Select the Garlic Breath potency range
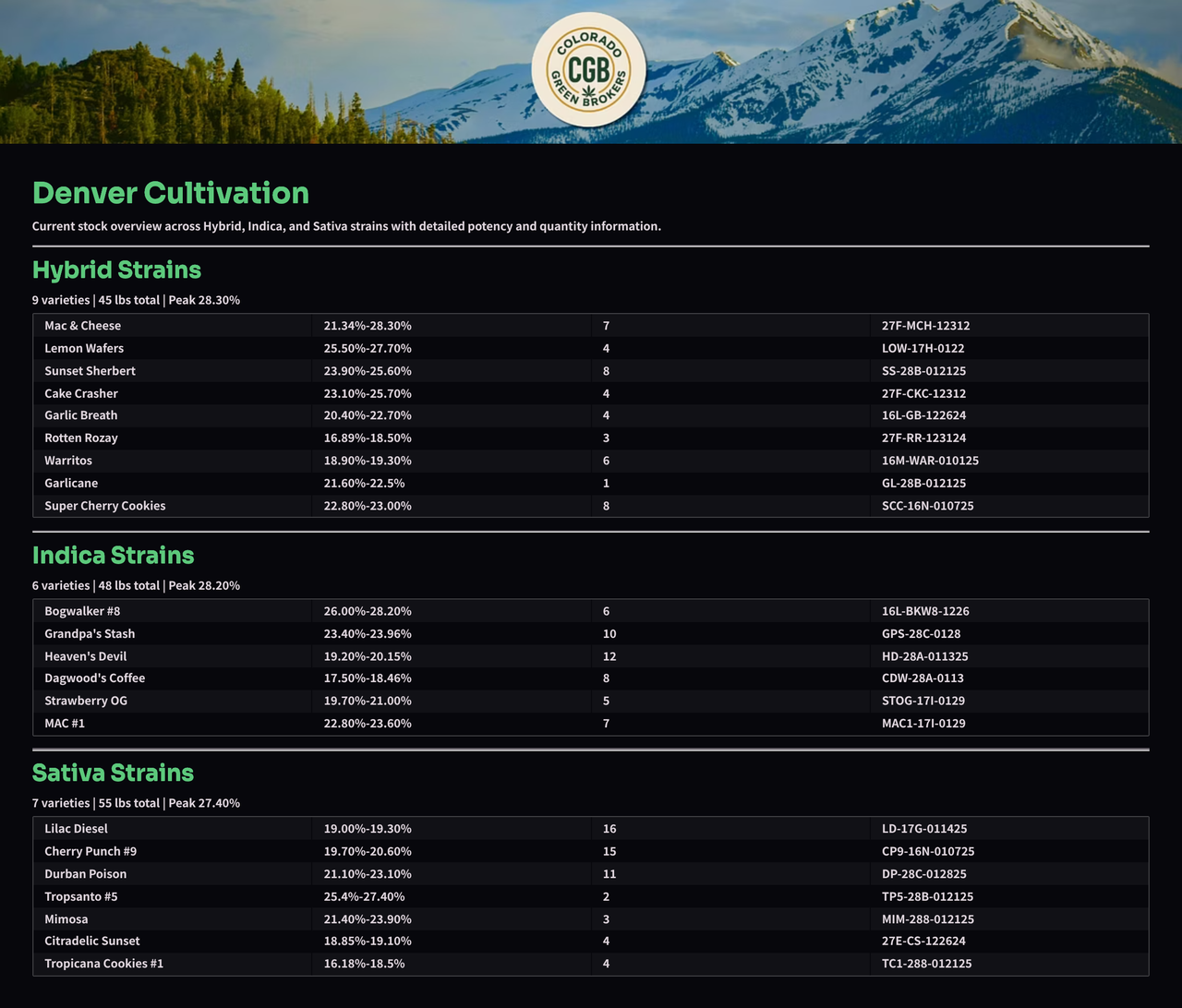Screen dimensions: 1182x1008 tap(366, 415)
